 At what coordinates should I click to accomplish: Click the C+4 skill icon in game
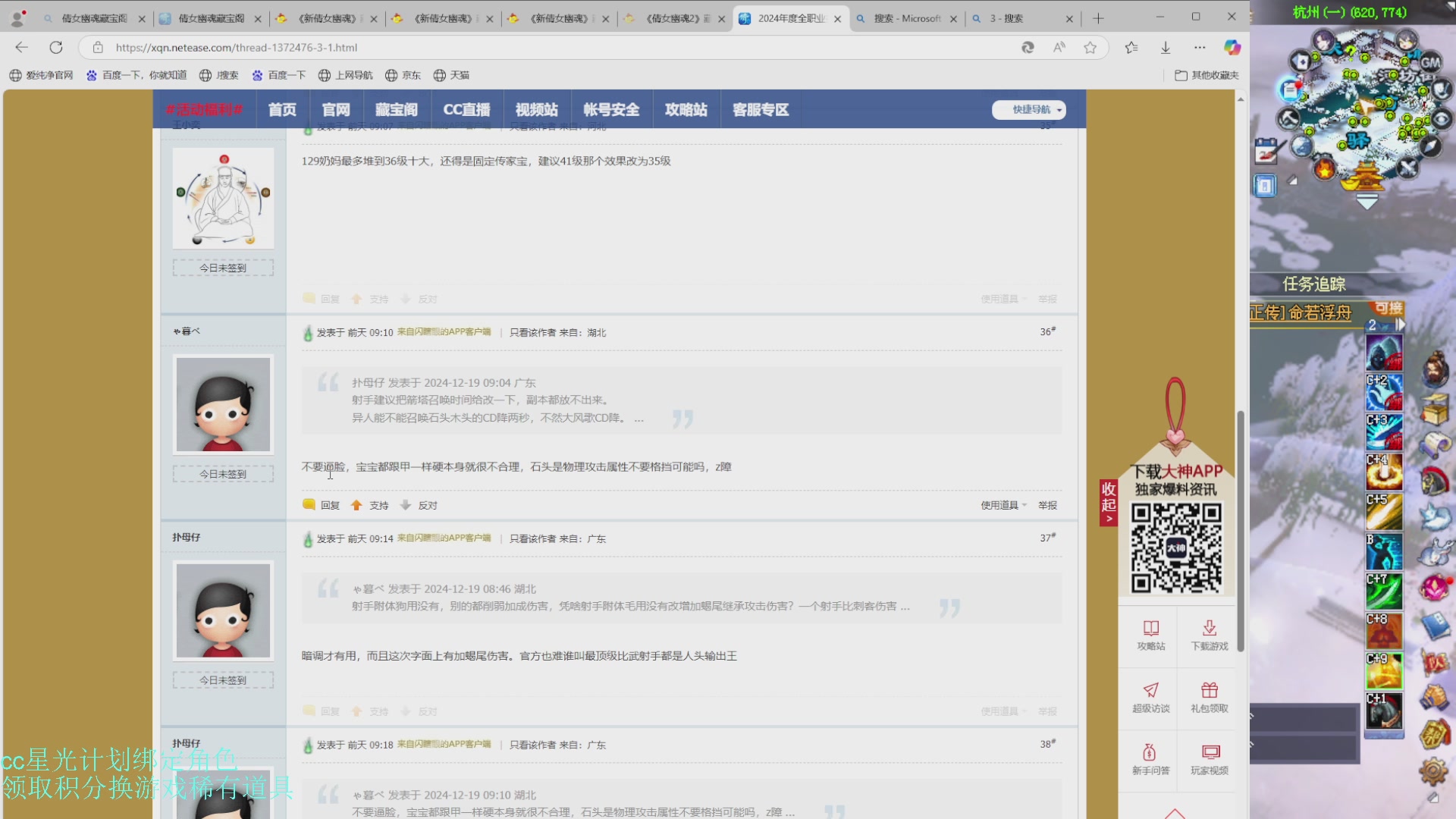[1384, 472]
